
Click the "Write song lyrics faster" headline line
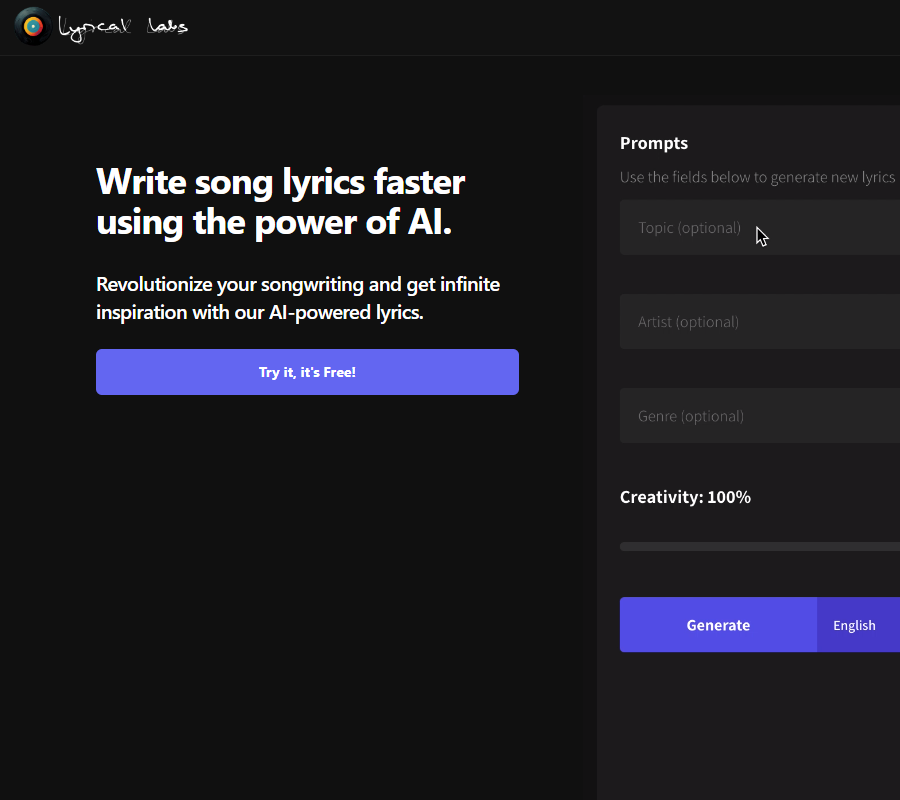280,182
